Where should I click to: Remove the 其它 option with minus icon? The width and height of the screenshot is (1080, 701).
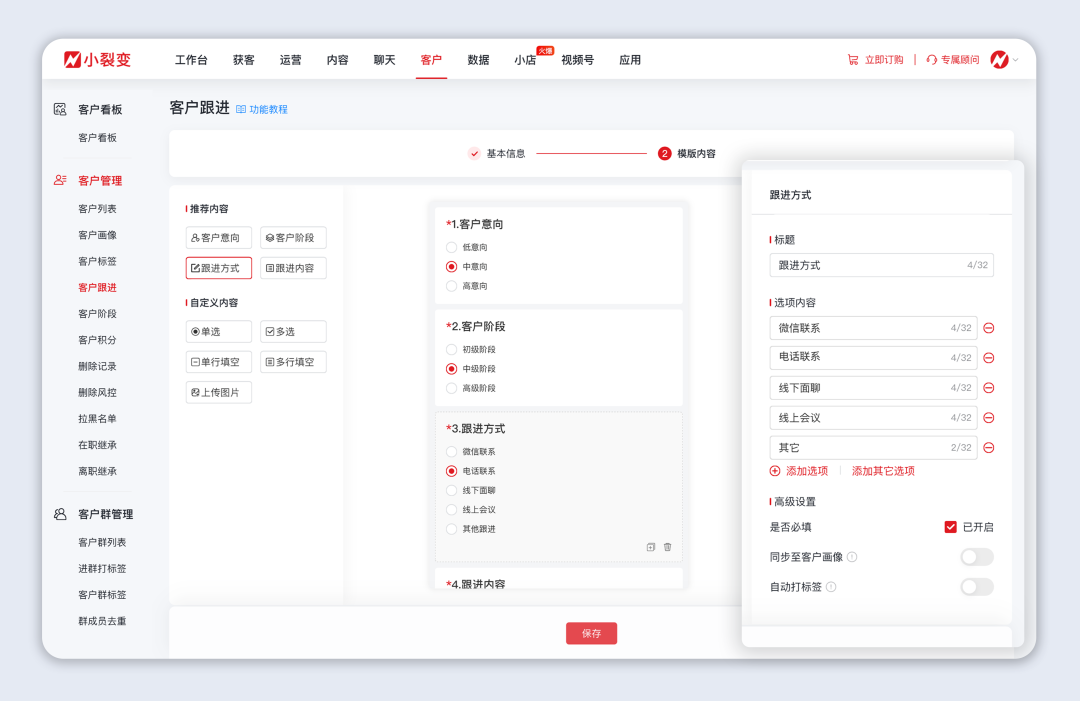[x=988, y=447]
